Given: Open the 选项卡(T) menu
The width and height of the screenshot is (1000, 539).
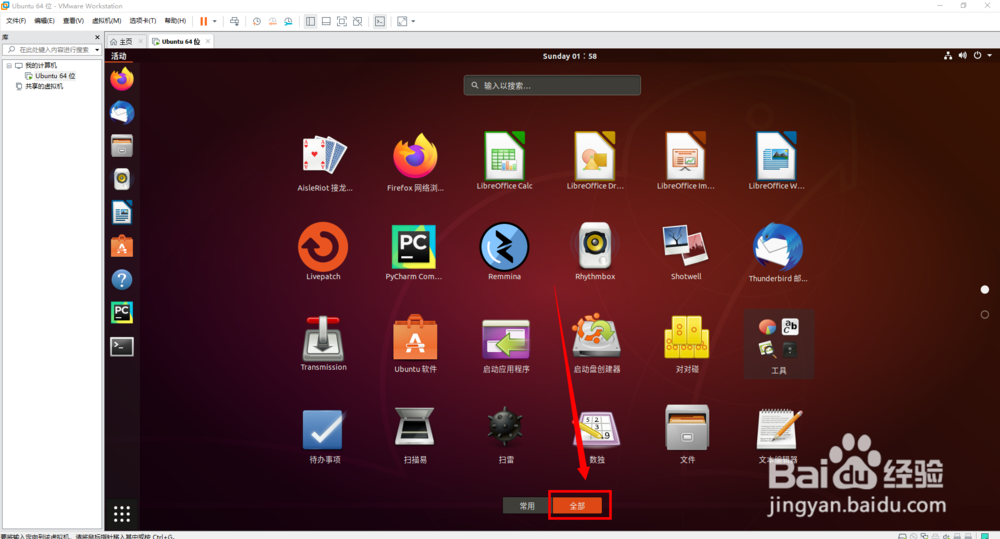Looking at the screenshot, I should 142,21.
